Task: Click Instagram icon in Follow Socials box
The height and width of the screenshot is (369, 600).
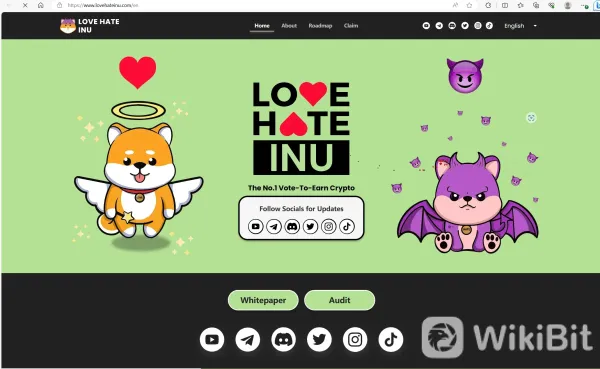Action: click(x=329, y=227)
